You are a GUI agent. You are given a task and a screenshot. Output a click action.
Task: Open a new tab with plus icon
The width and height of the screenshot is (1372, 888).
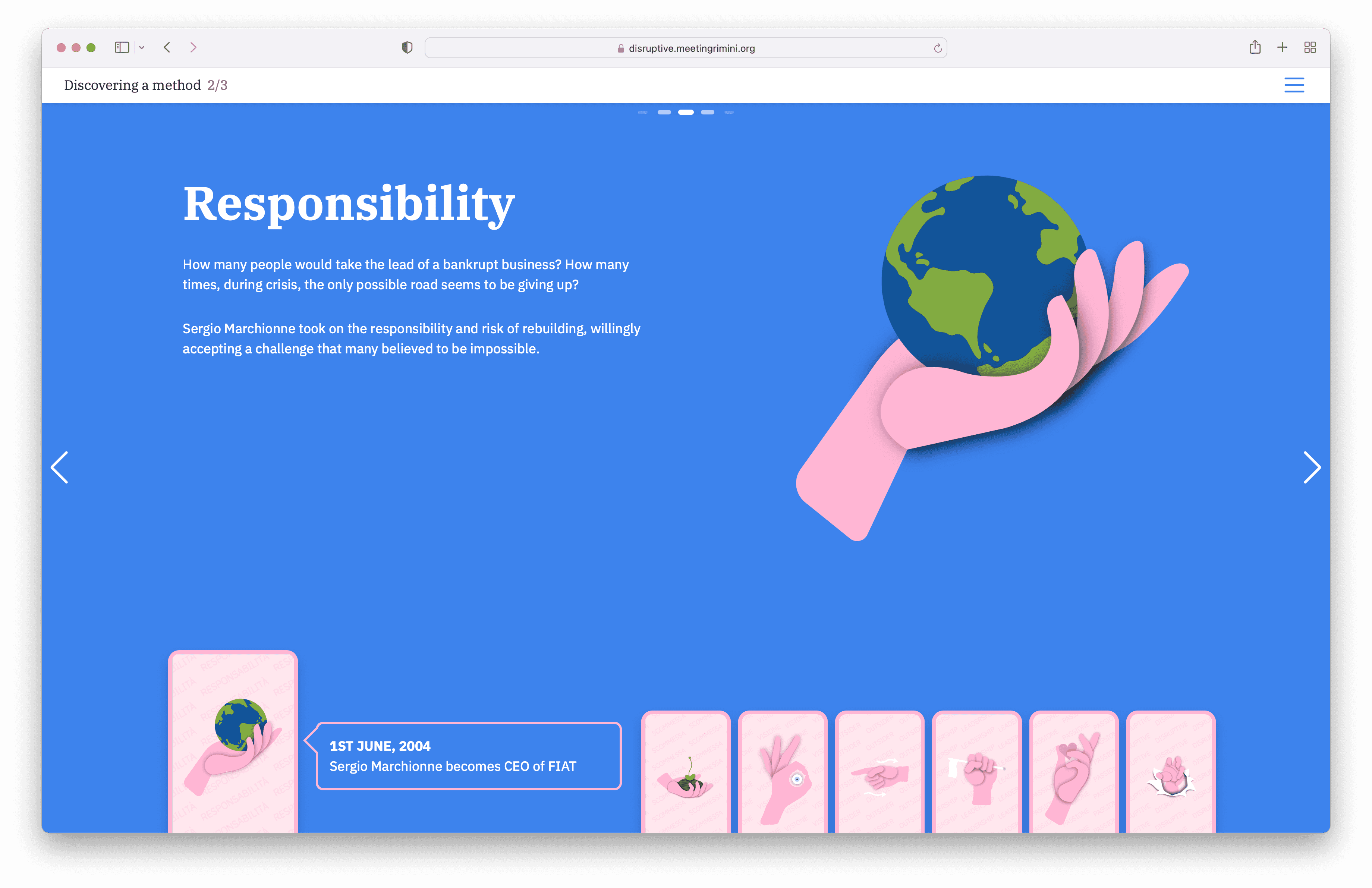pos(1282,47)
